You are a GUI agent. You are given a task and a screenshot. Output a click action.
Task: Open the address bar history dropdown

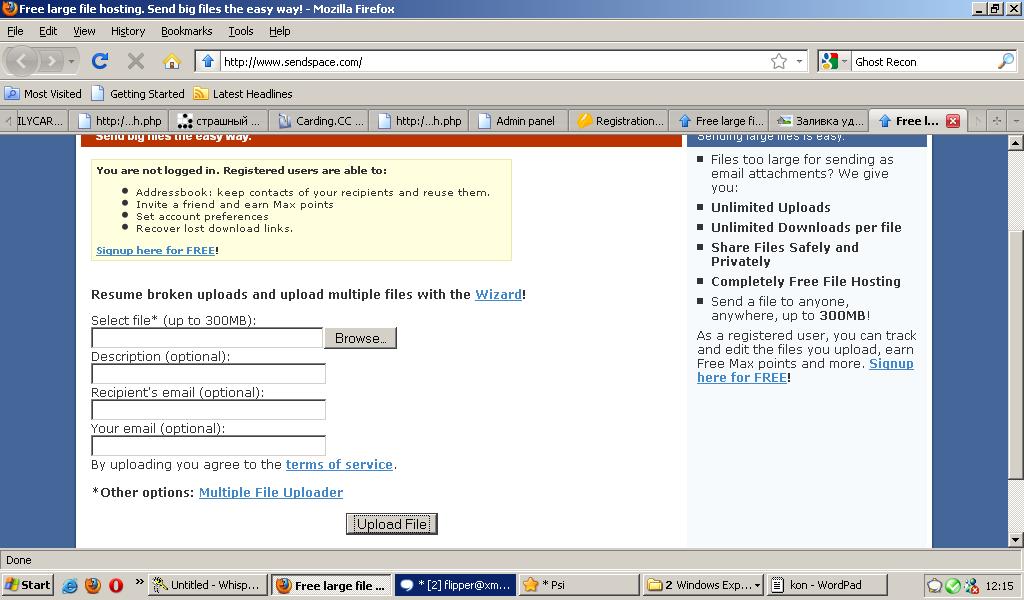point(799,61)
